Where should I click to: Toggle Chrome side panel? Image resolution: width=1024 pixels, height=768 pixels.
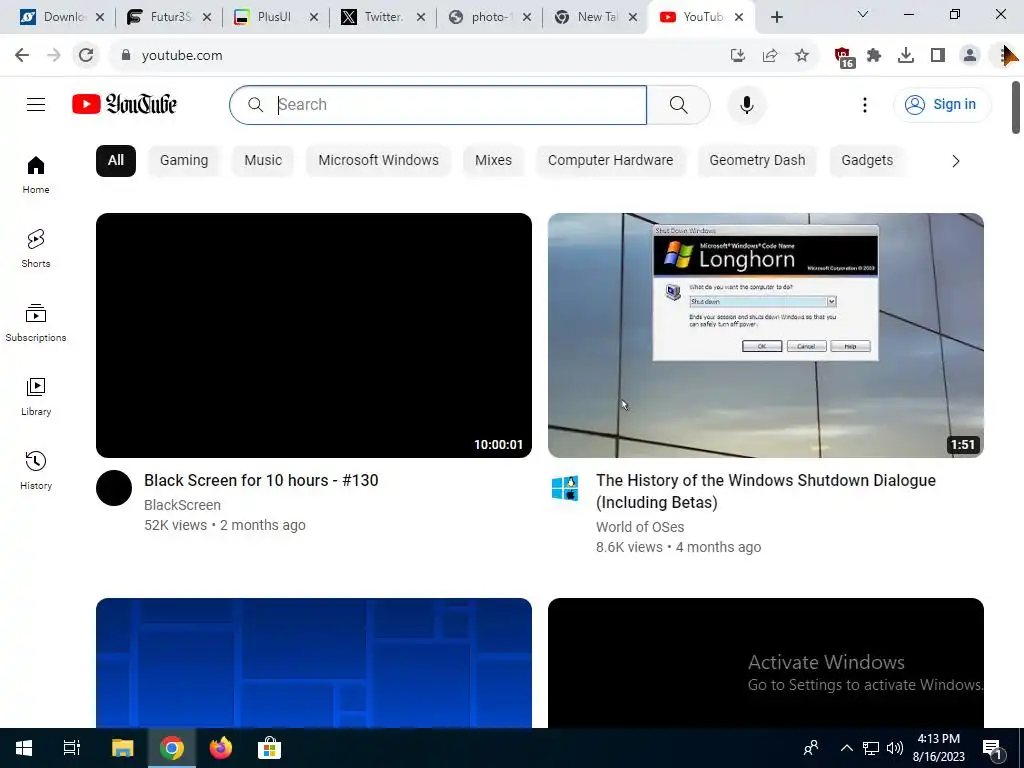pos(938,56)
